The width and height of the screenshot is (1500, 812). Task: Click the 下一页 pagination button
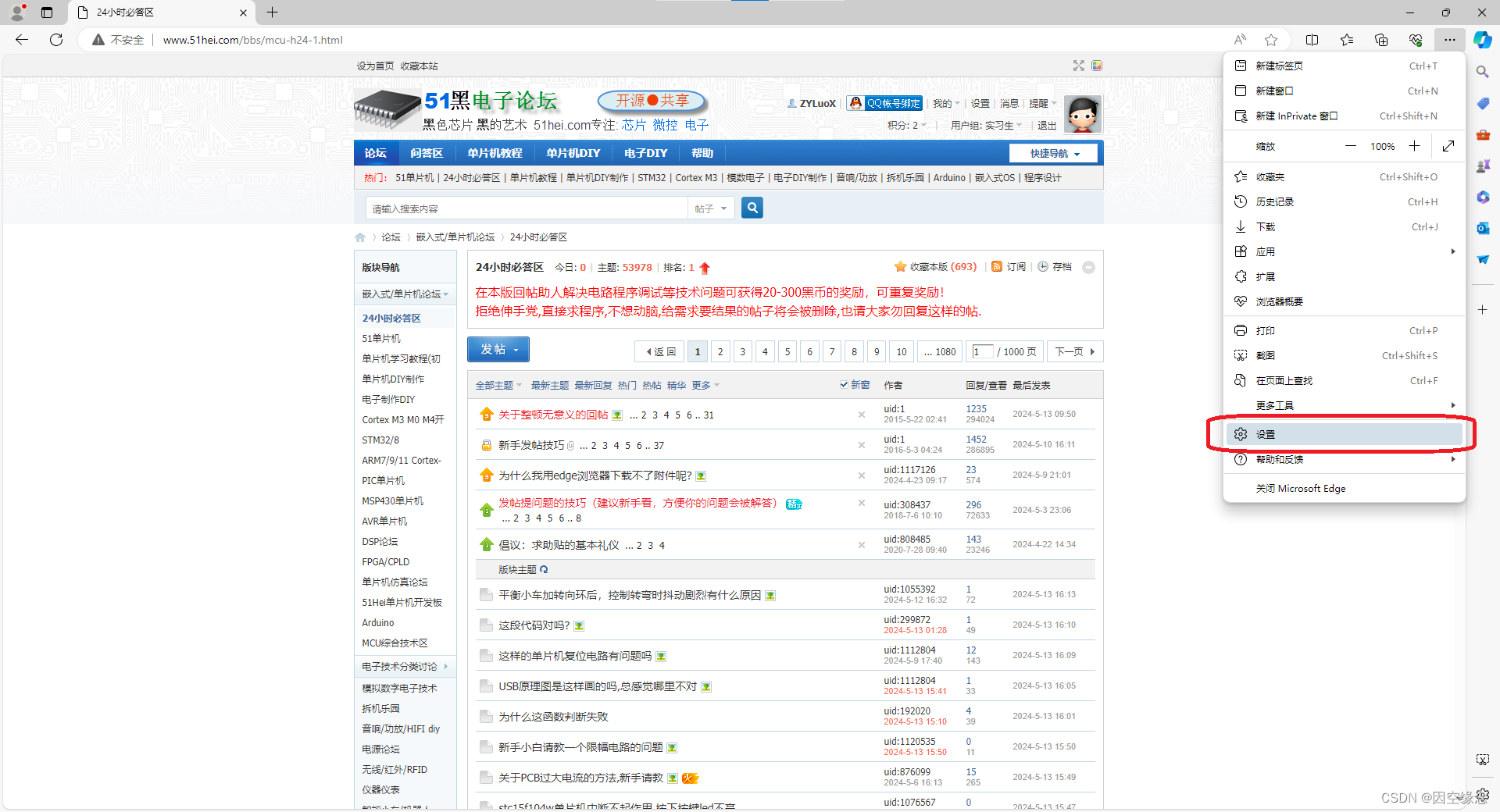(x=1074, y=351)
